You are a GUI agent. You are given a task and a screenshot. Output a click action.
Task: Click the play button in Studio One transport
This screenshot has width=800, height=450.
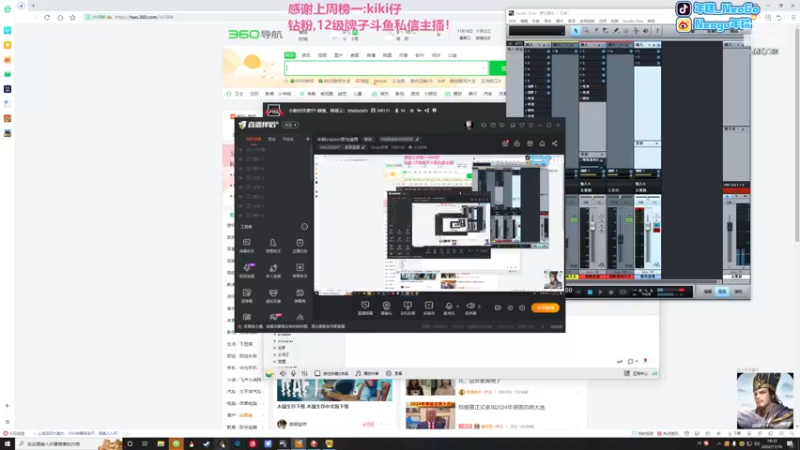601,292
